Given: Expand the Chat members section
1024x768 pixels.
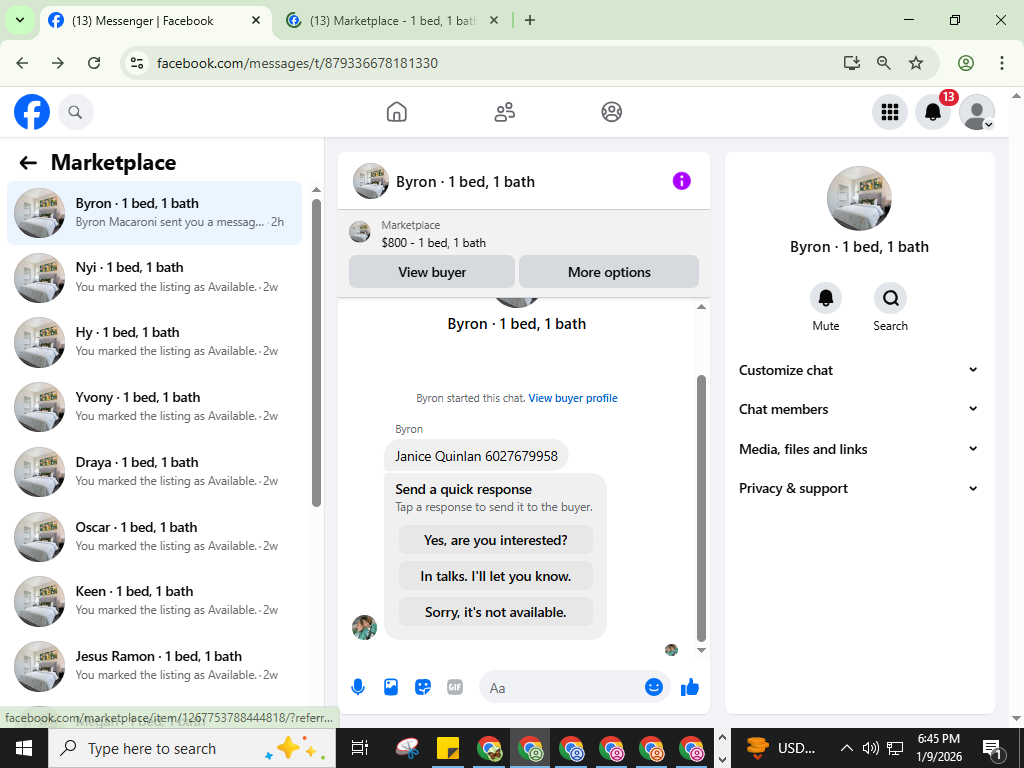Looking at the screenshot, I should coord(859,409).
